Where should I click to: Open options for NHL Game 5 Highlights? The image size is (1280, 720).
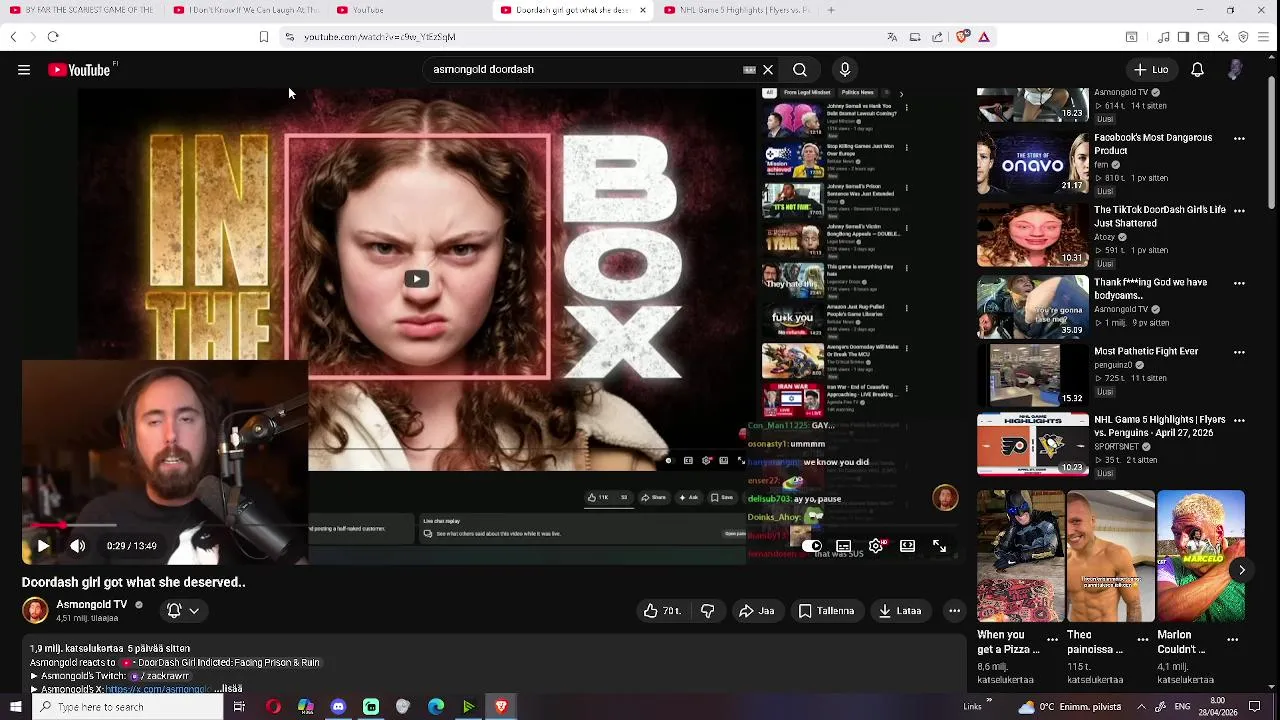coord(1240,421)
